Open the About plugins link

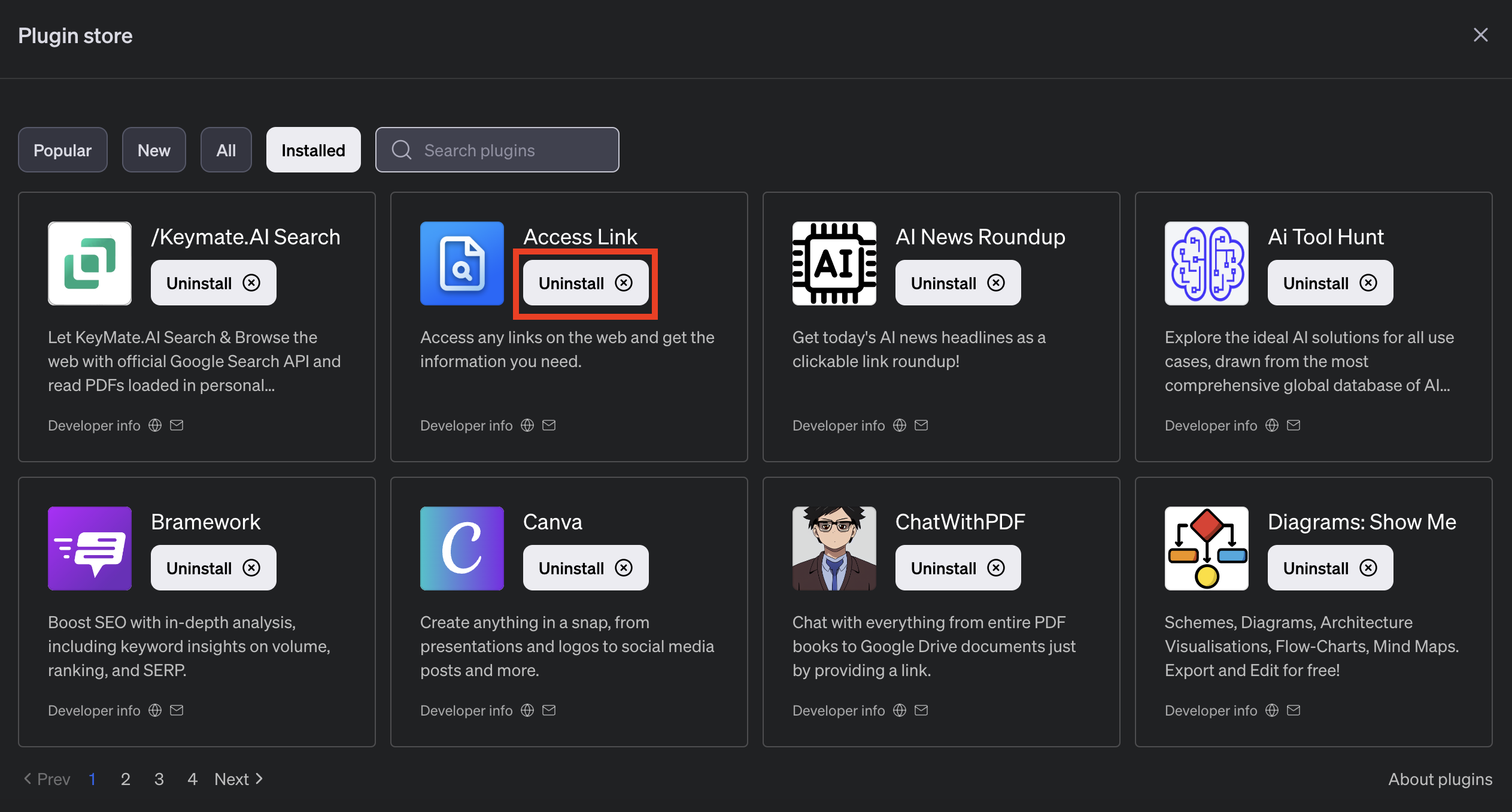click(x=1440, y=778)
